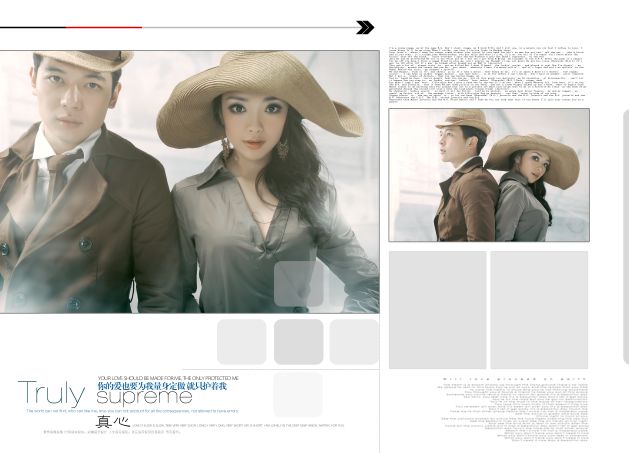This screenshot has width=629, height=453.
Task: Click rounded square overlapping large photo's corner
Action: point(298,284)
